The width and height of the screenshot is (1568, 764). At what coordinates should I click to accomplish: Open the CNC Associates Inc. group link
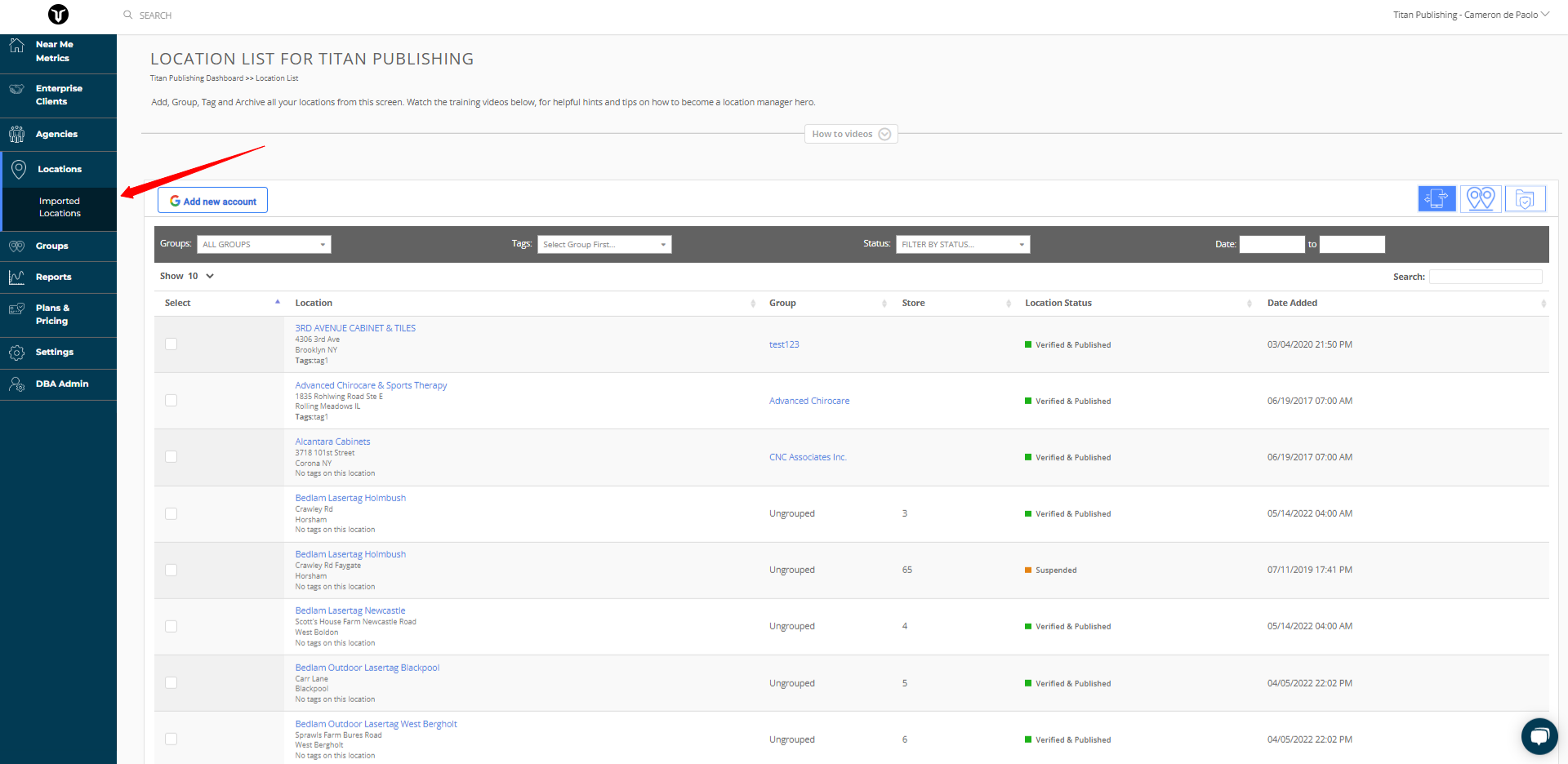click(808, 457)
